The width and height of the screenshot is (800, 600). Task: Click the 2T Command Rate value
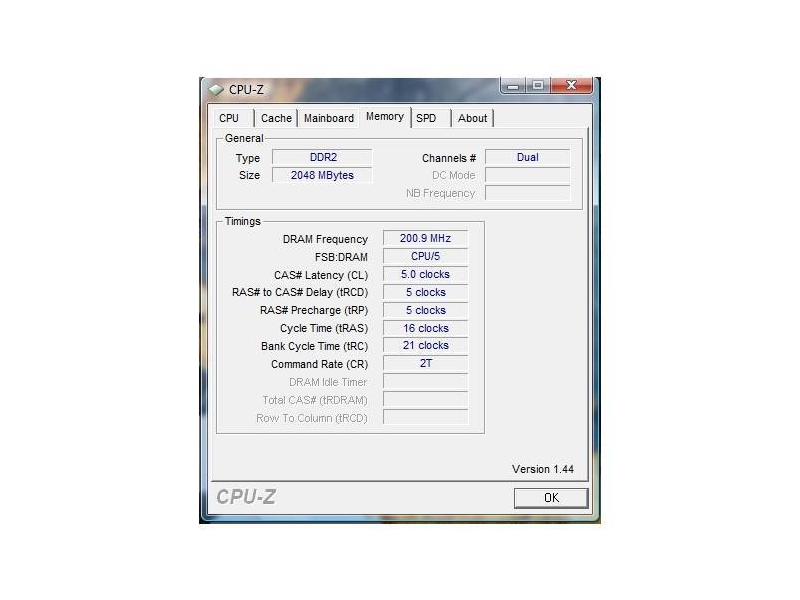click(426, 363)
